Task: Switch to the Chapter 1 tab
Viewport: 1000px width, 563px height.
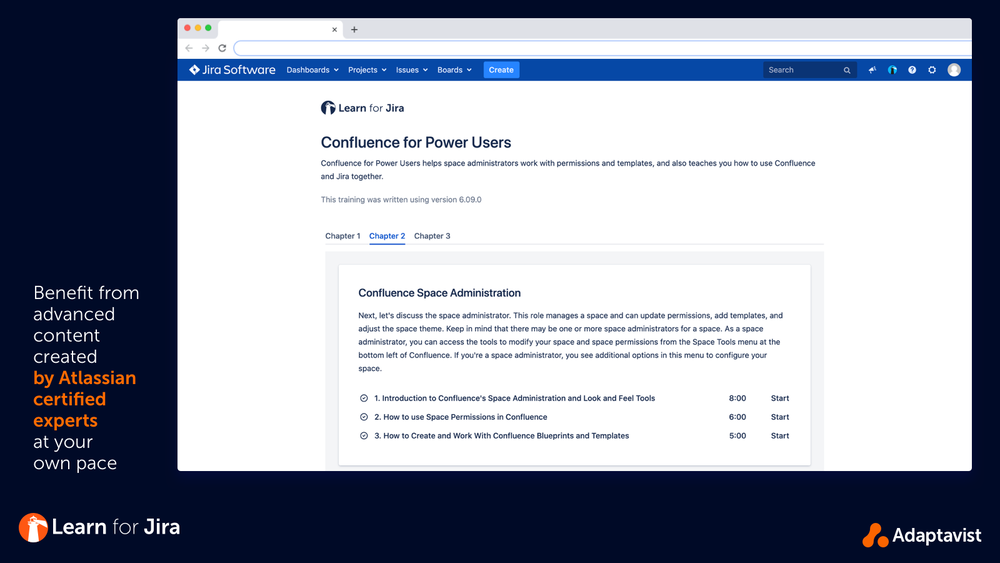Action: point(342,236)
